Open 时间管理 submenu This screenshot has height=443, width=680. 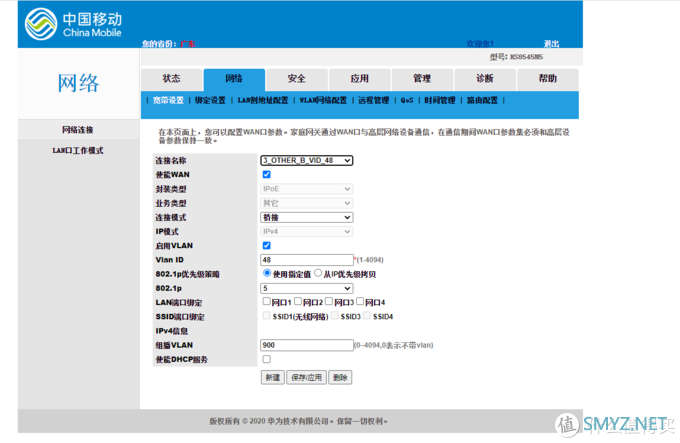coord(440,101)
